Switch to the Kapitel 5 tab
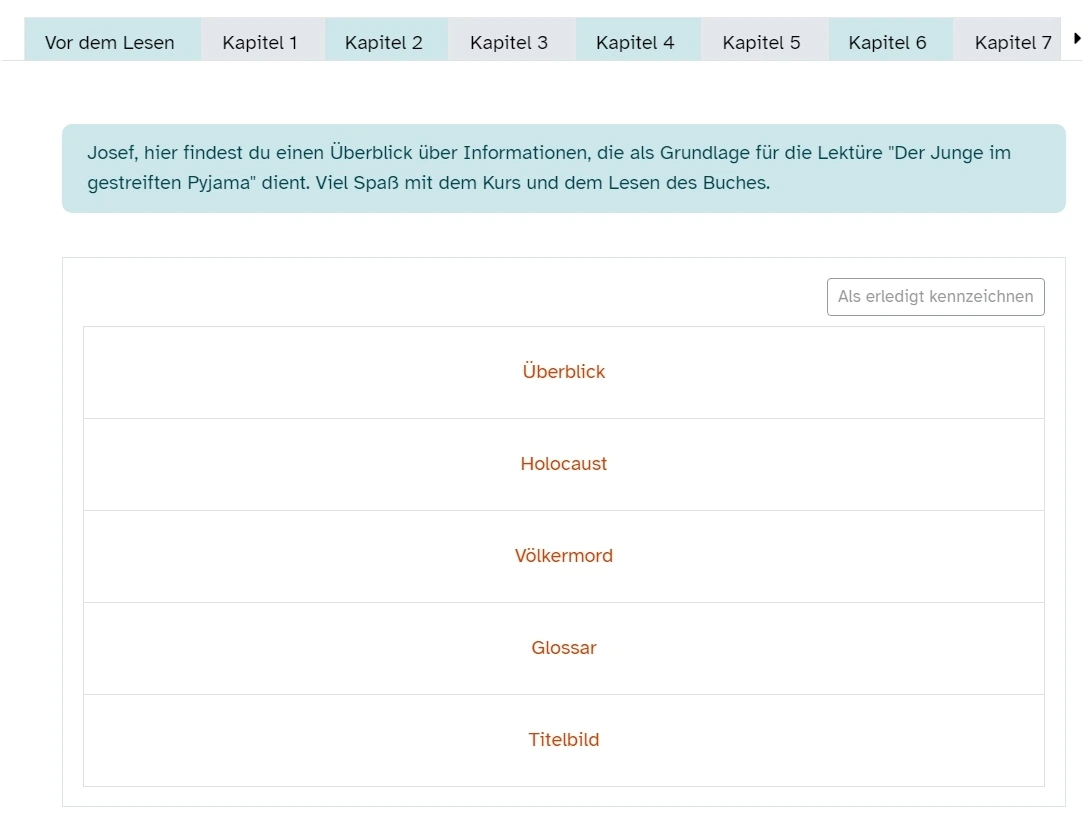Viewport: 1088px width, 814px height. [x=761, y=42]
